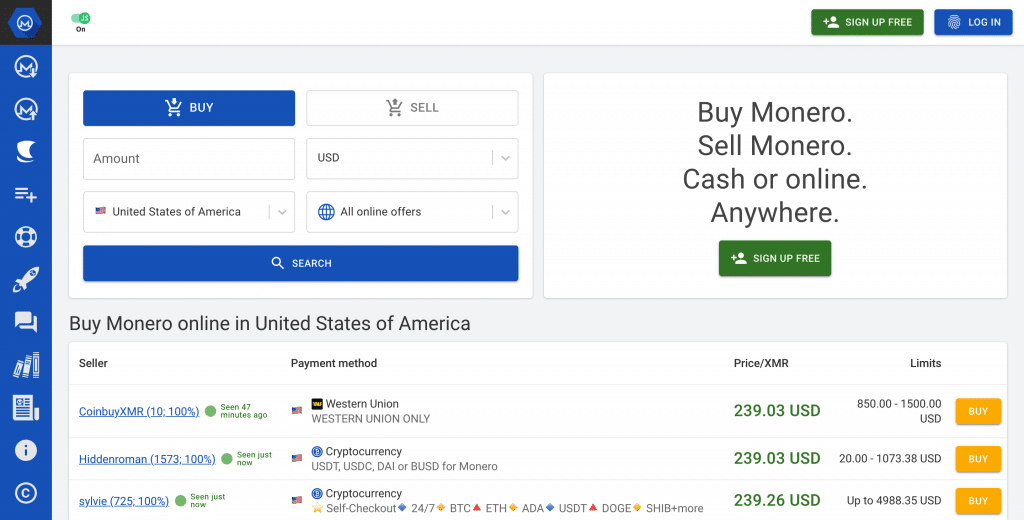
Task: Open the sell Monero sidebar icon
Action: coord(25,108)
